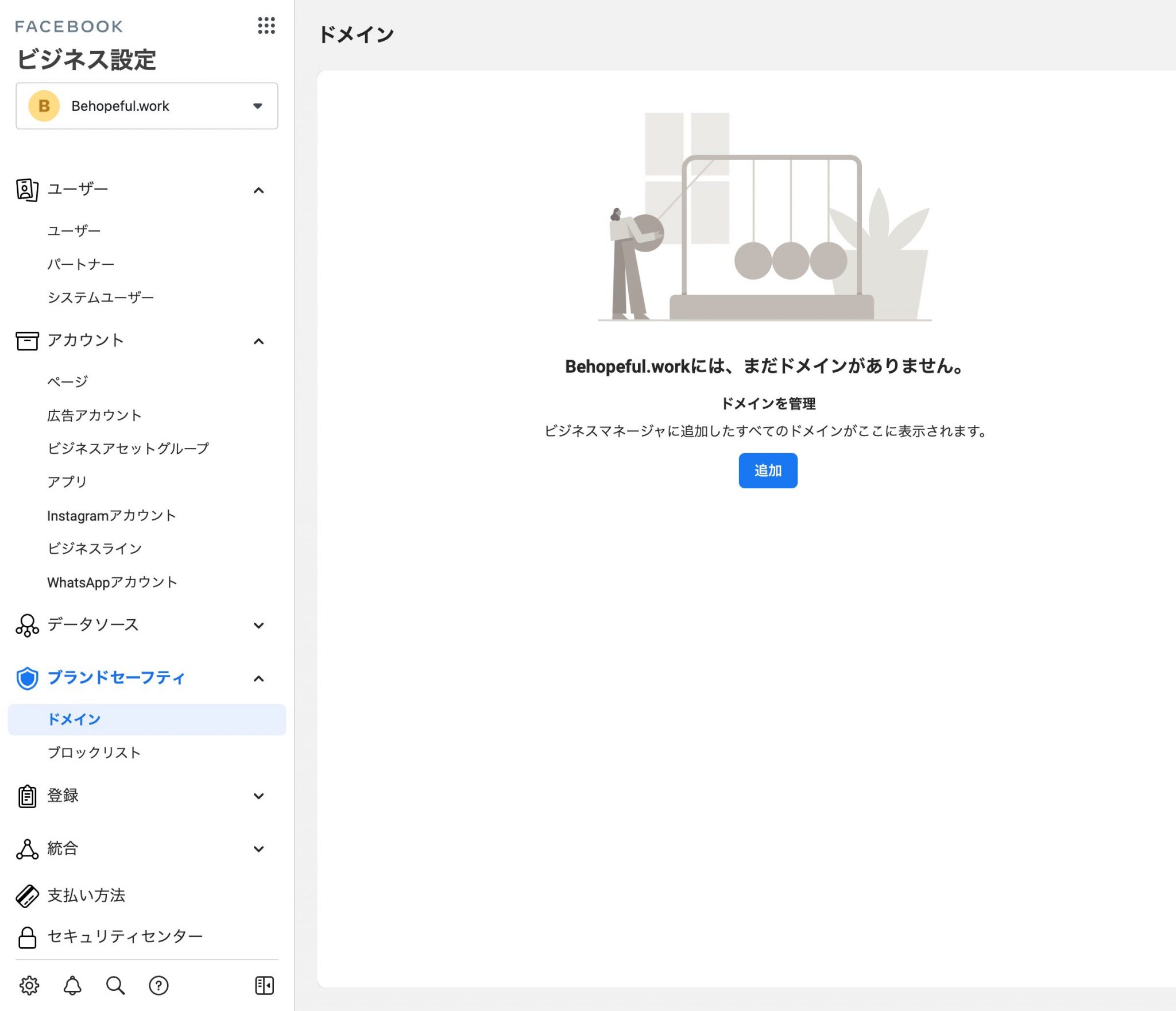The image size is (1176, 1011).
Task: Open the システムユーザー link
Action: pos(100,298)
